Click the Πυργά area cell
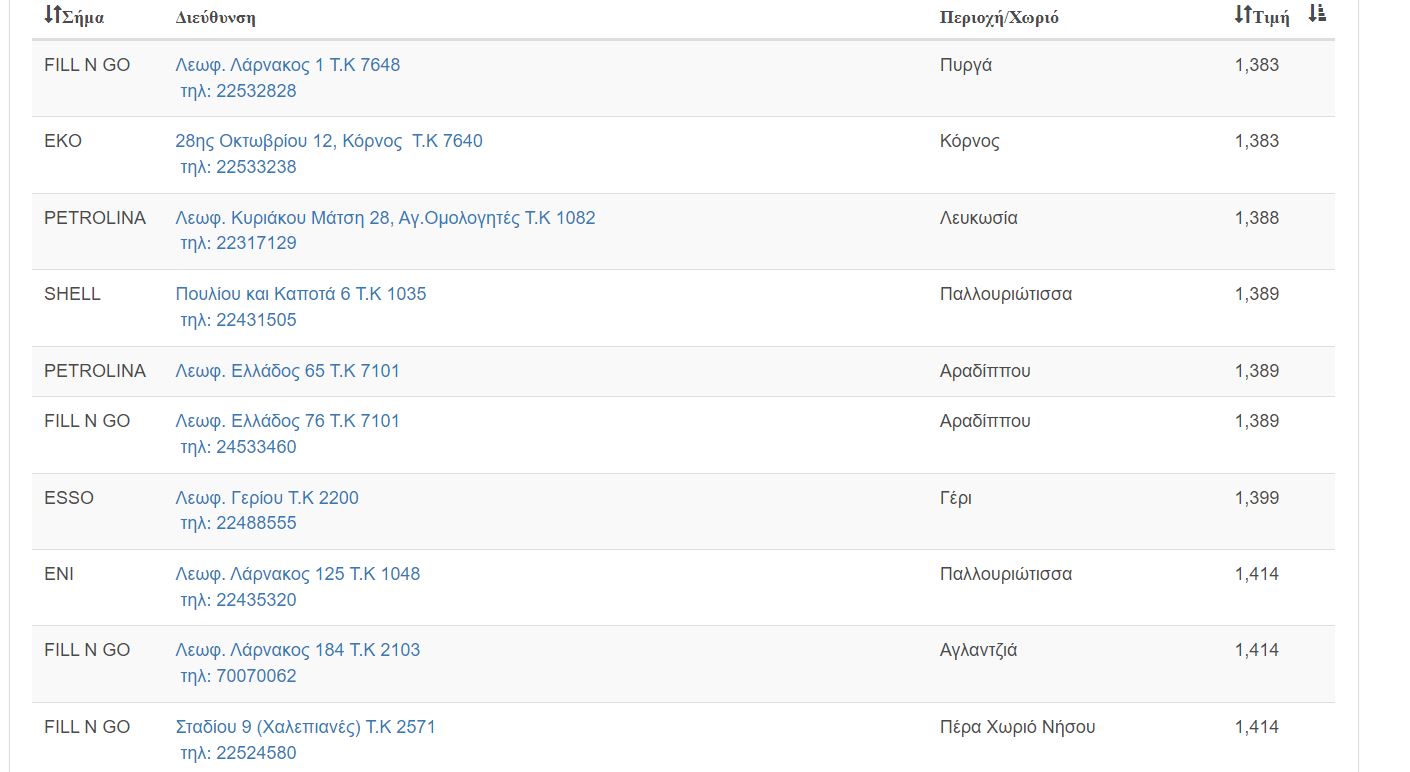 point(966,65)
